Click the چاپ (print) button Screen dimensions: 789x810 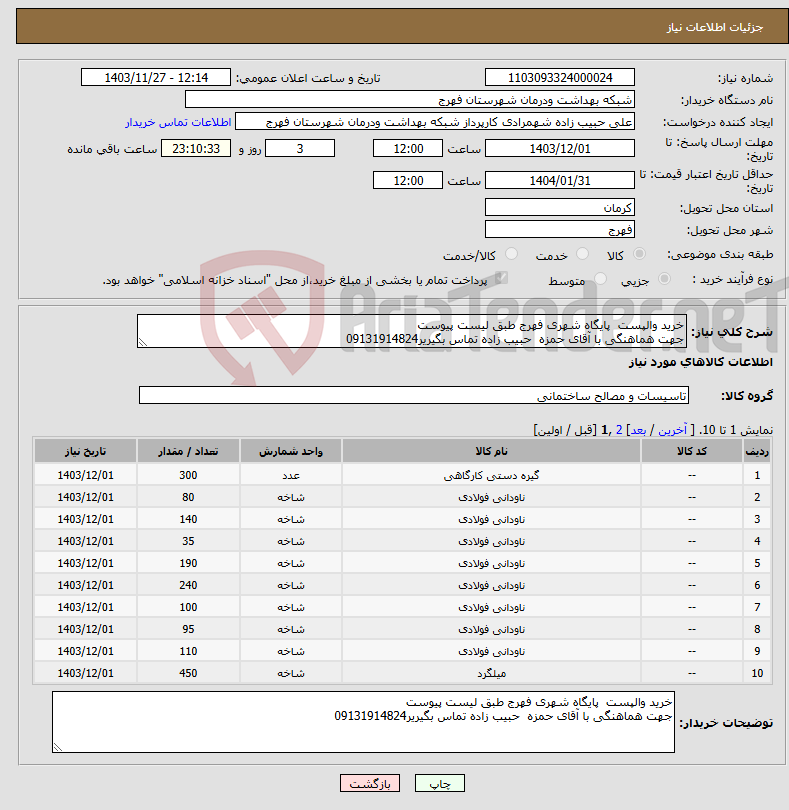(x=439, y=783)
